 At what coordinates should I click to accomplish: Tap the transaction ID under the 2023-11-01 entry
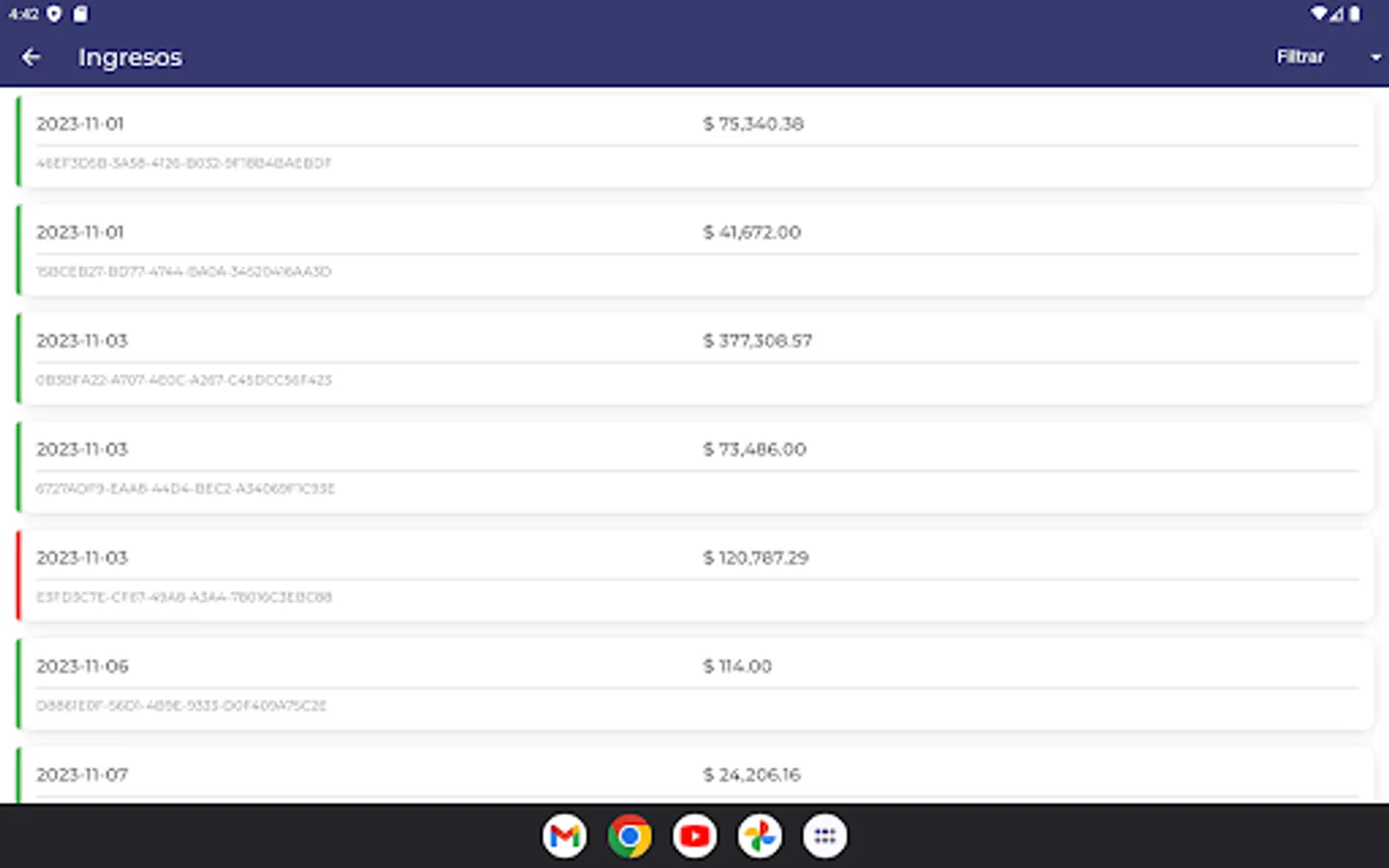[x=183, y=163]
